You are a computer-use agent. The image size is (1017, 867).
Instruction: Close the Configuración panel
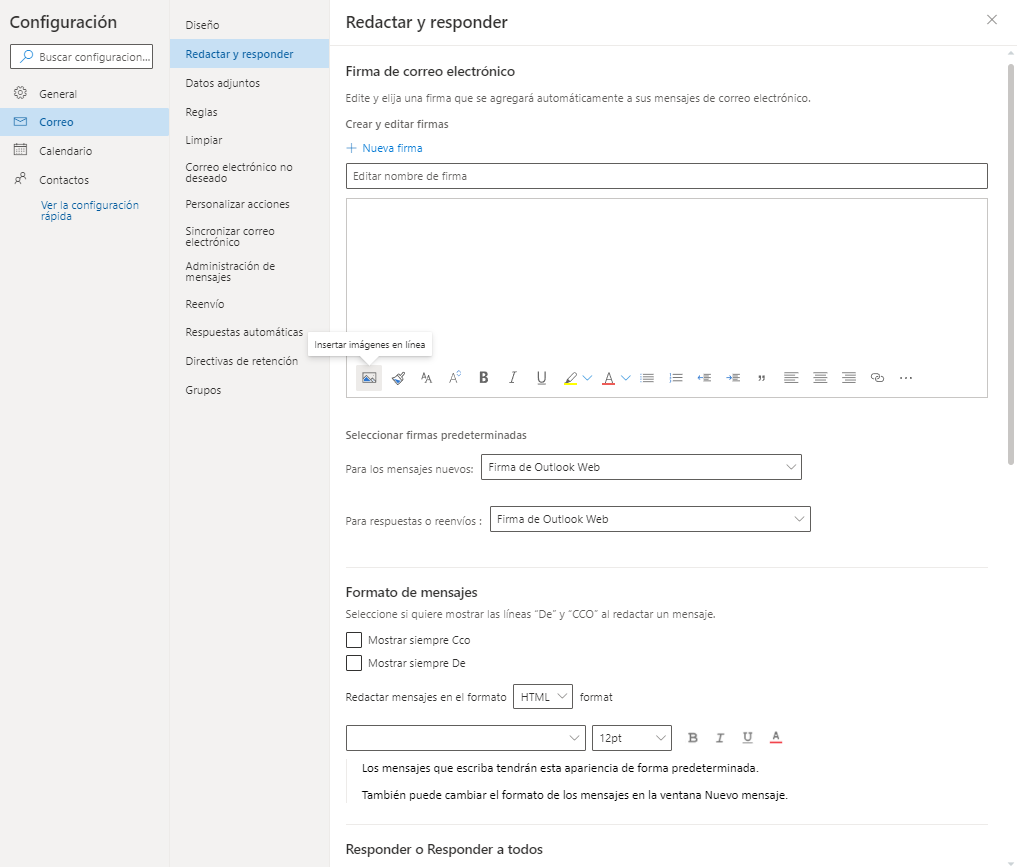(x=992, y=19)
